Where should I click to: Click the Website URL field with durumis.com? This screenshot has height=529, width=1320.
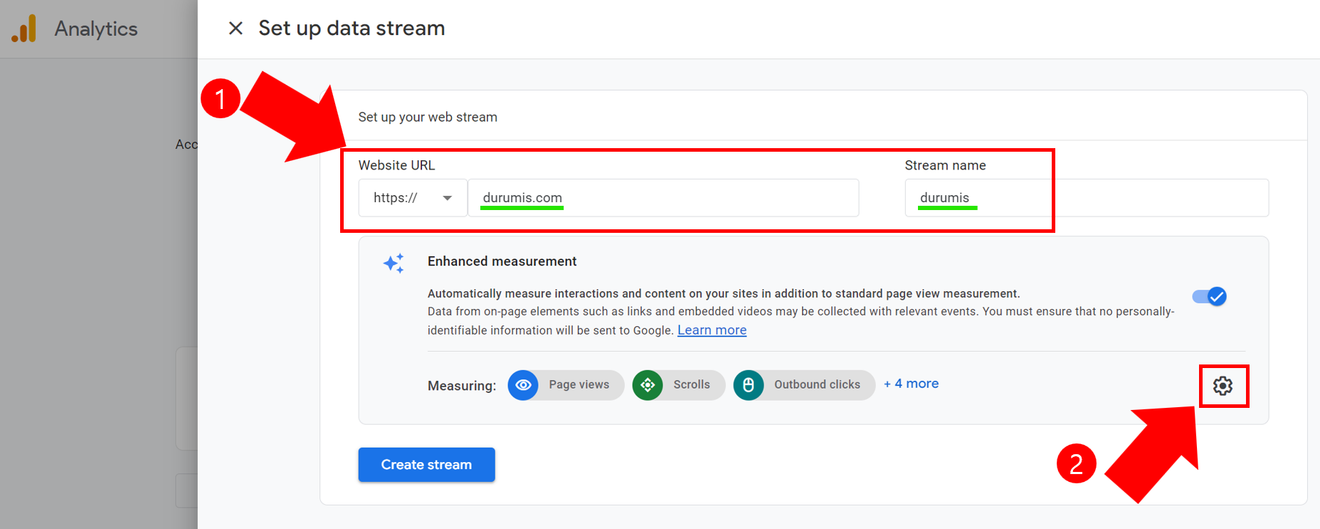(x=664, y=198)
